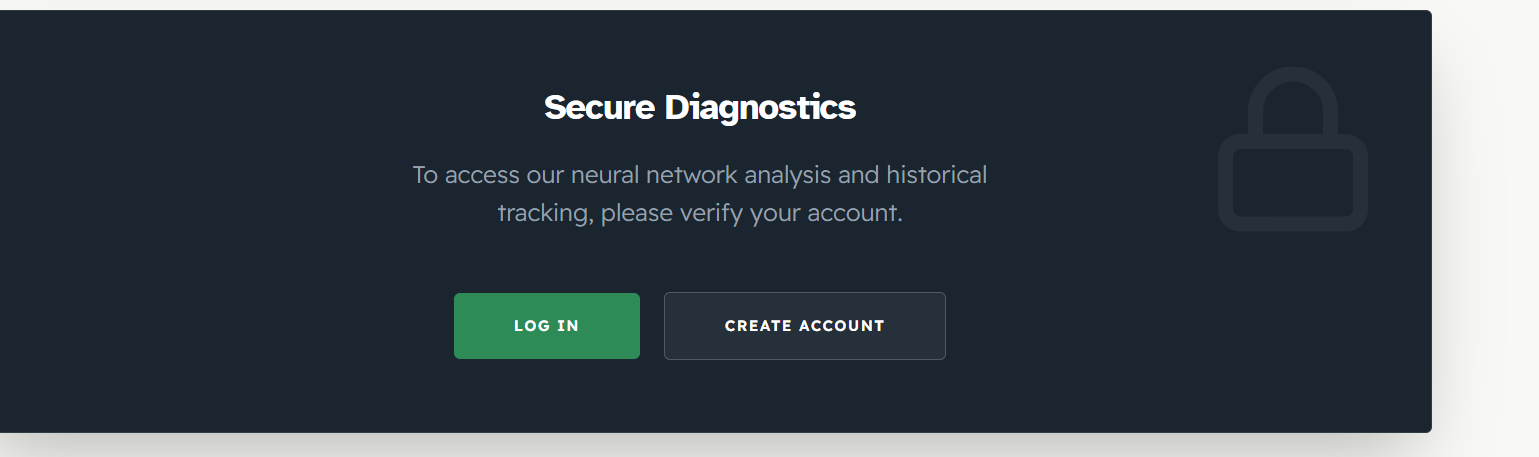Select the CREATE ACCOUNT button

click(805, 326)
